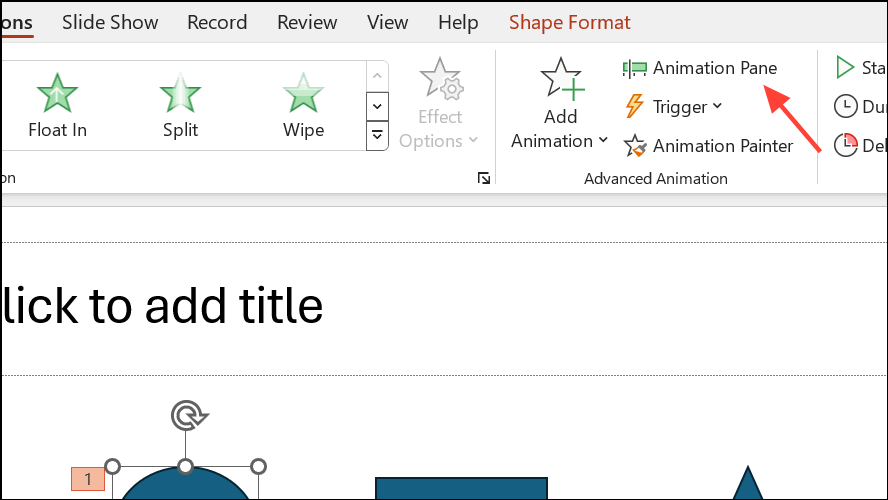Select the Animation Painter tool
Screen dimensions: 888x500
point(708,146)
